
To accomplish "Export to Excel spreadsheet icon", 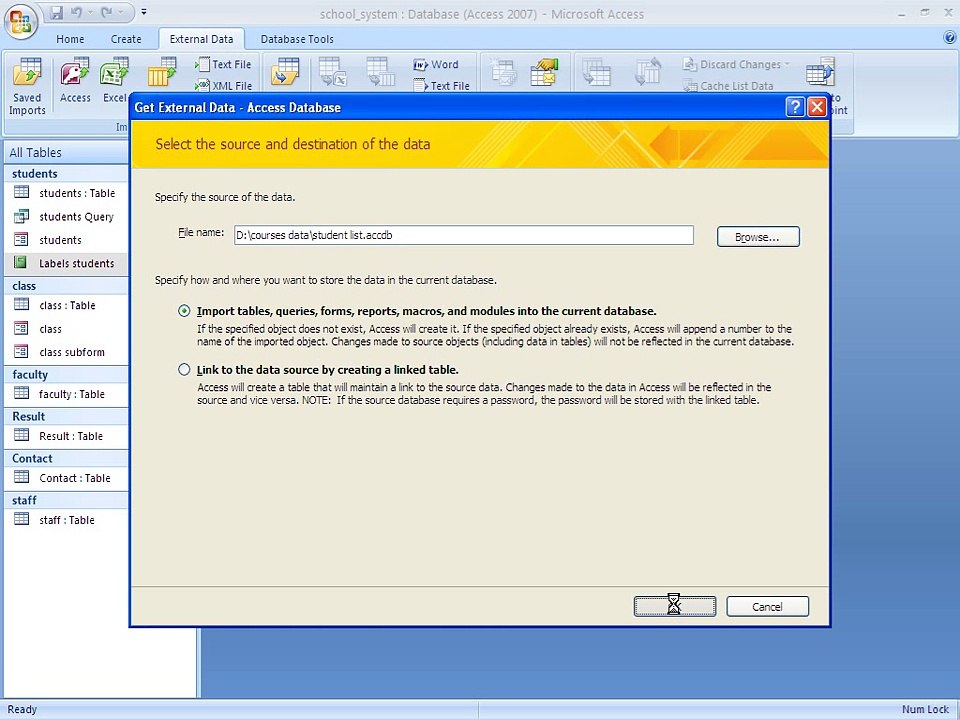I will (x=333, y=72).
